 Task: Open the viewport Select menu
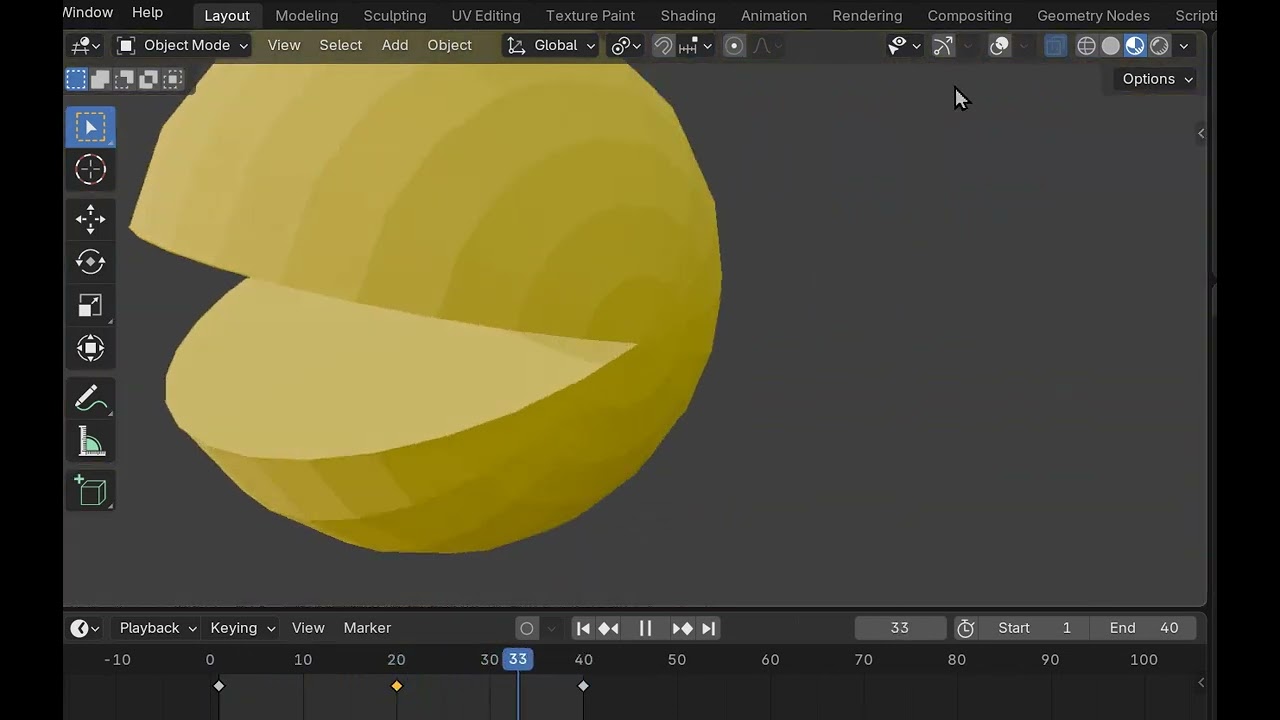[340, 45]
